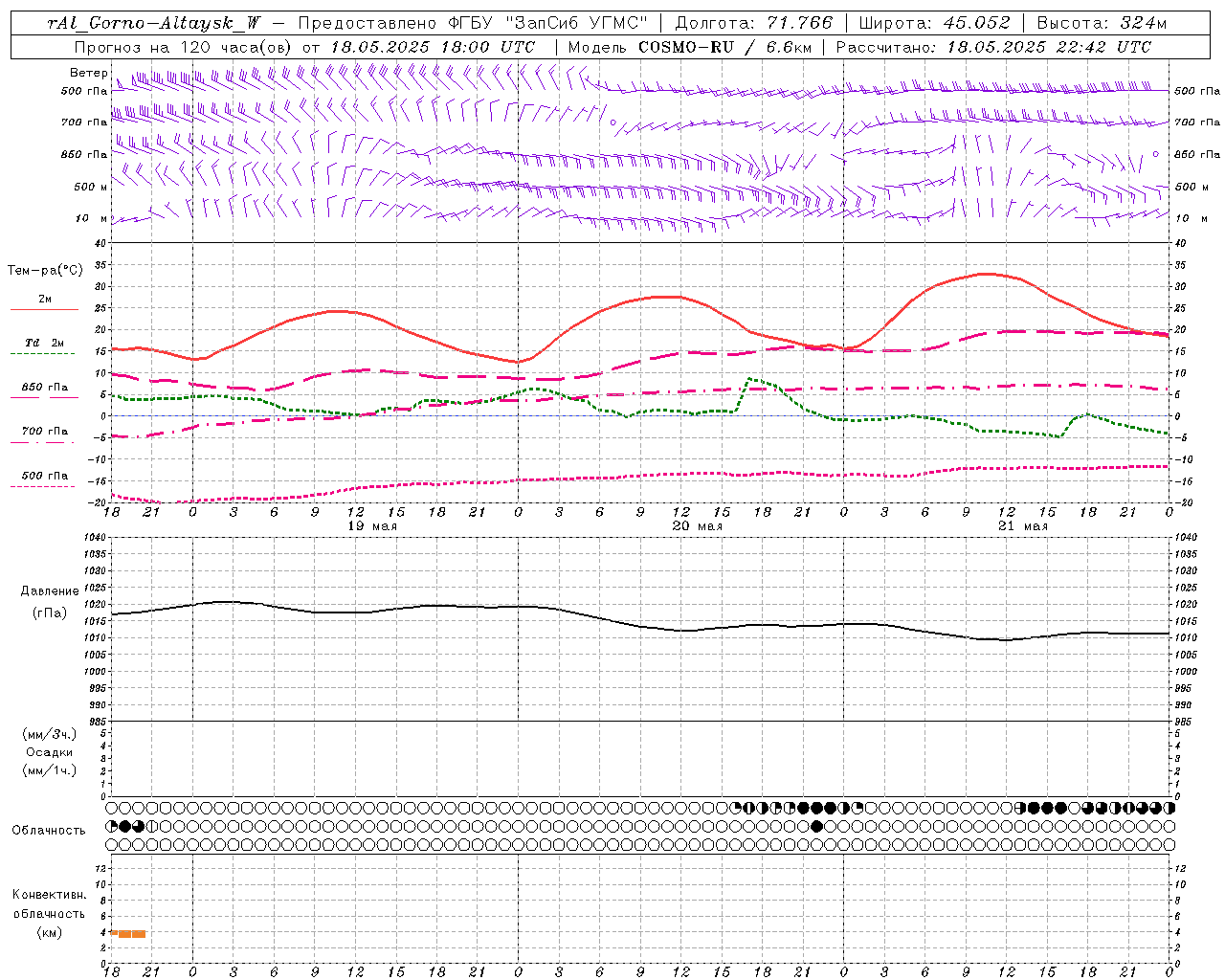Click the black pressure curve line
The height and width of the screenshot is (980, 1225).
[640, 620]
